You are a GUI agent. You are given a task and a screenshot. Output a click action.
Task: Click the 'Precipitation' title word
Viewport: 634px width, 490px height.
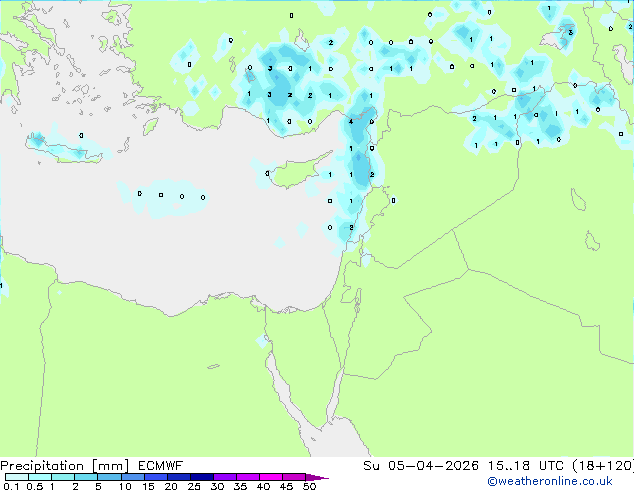pos(42,466)
